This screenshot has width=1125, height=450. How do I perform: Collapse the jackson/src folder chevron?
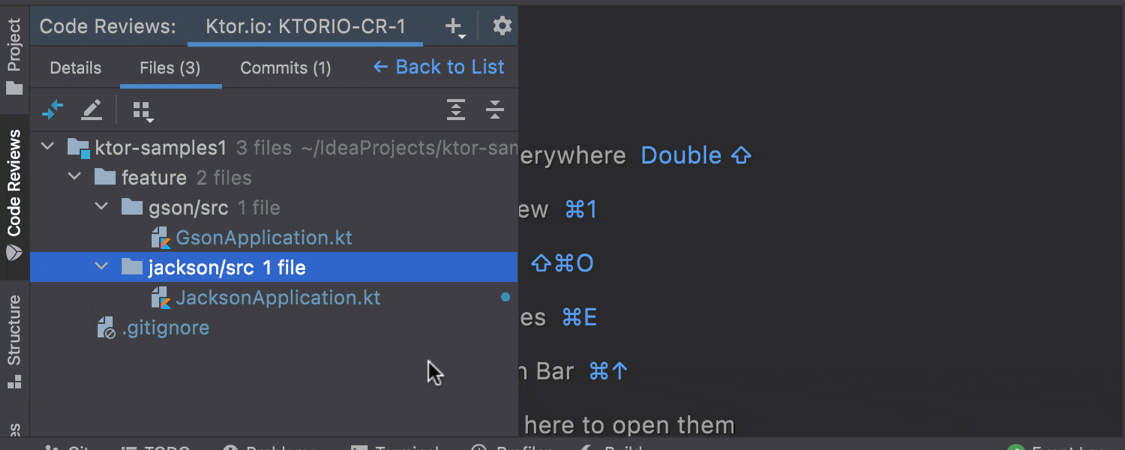102,267
